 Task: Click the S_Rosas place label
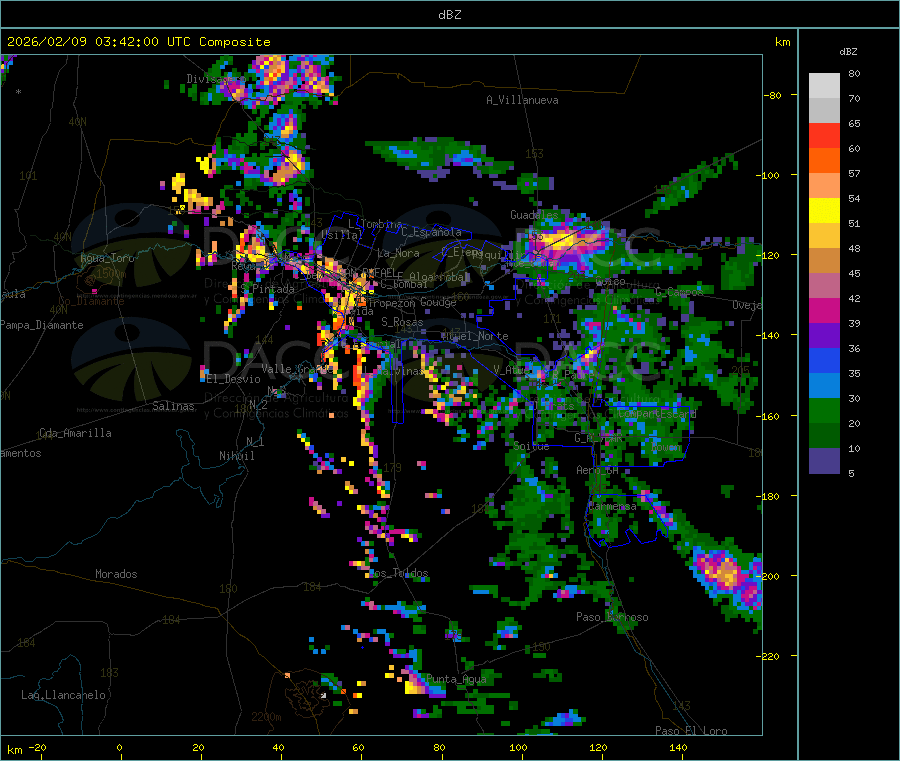click(402, 323)
